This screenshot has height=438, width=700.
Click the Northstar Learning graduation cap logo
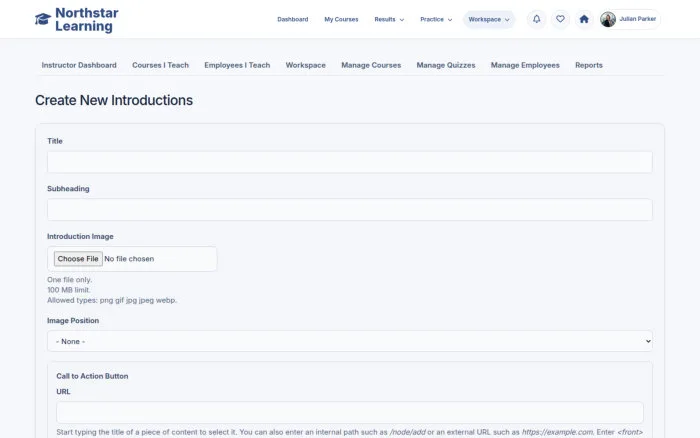(43, 19)
